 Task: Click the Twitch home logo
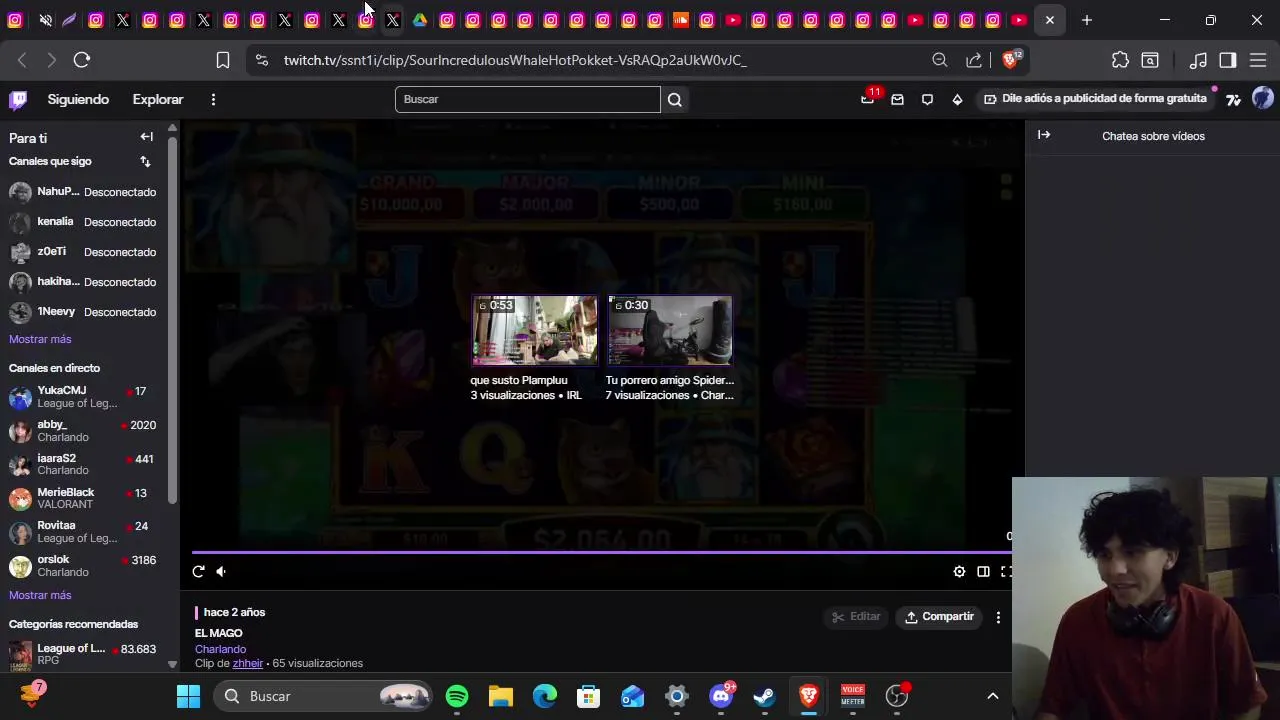click(x=18, y=99)
